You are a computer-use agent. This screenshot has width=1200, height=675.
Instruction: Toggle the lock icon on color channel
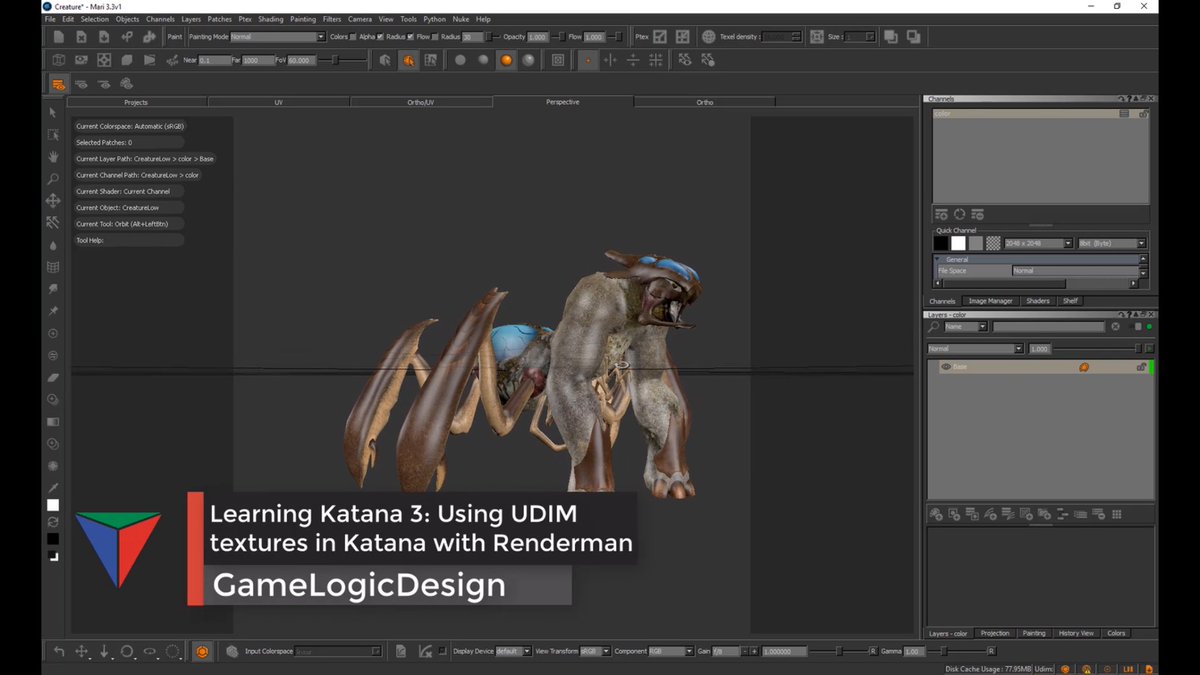(x=1143, y=114)
